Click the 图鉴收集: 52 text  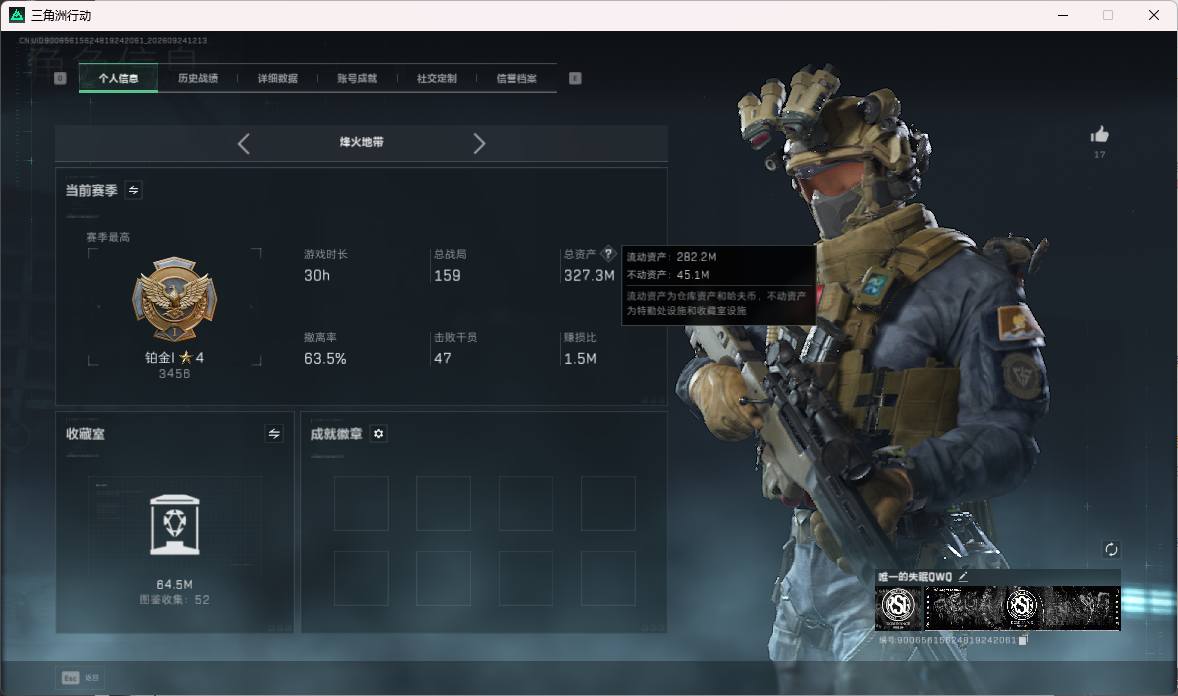pos(174,600)
